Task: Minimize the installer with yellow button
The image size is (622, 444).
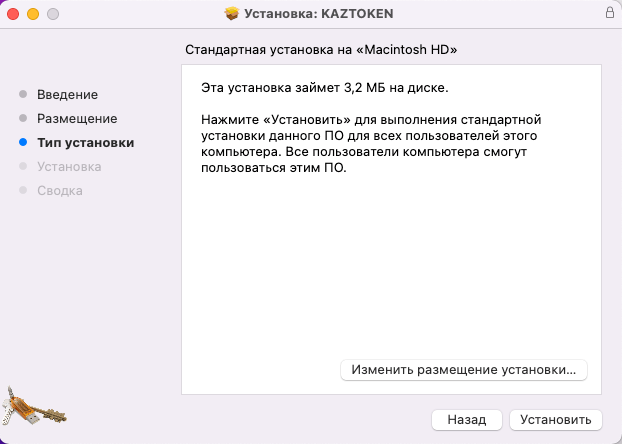Action: click(33, 14)
